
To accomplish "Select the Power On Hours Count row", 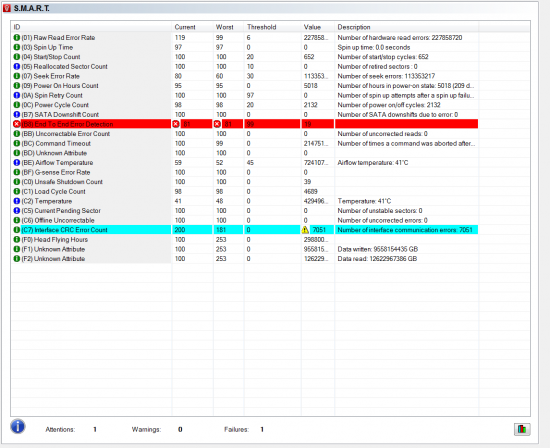I will click(x=245, y=86).
